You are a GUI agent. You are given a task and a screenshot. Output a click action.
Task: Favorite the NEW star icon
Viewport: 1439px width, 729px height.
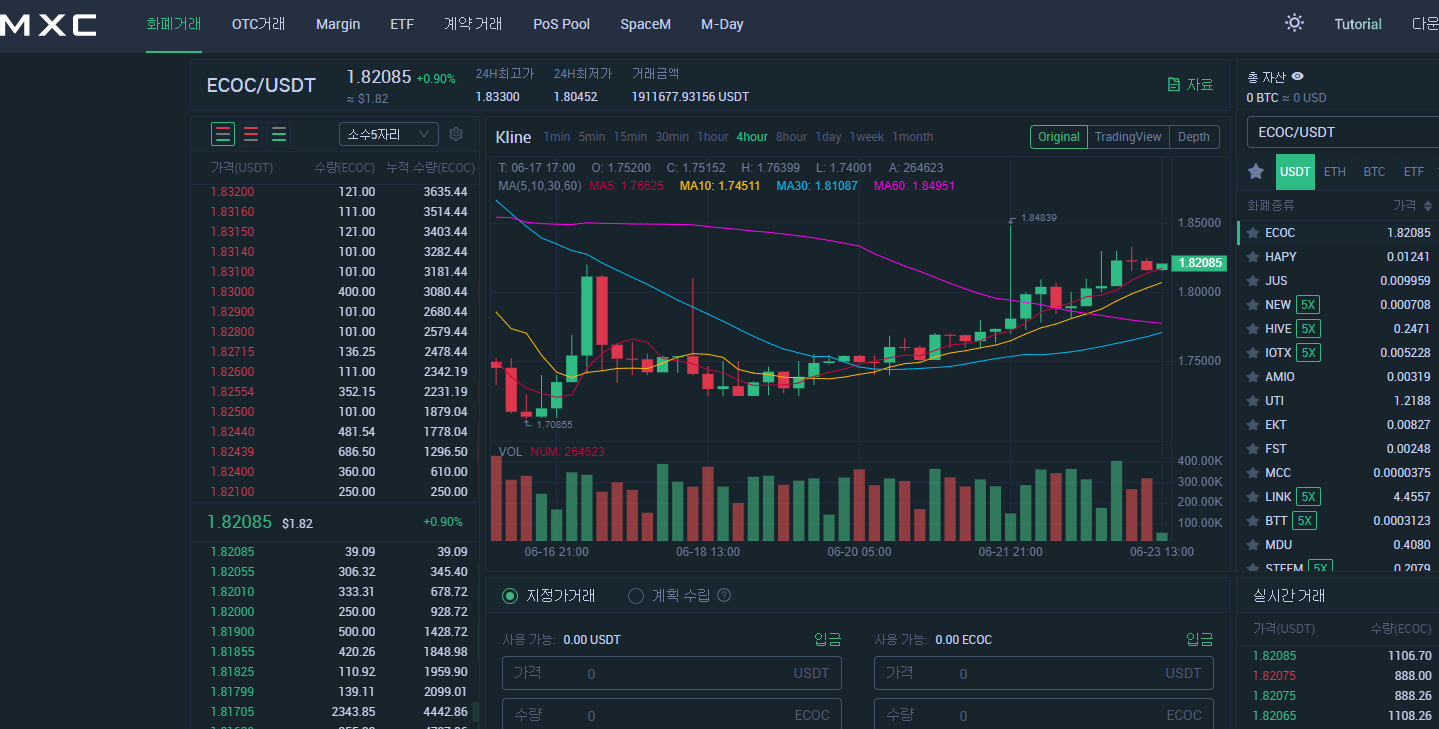(1253, 305)
